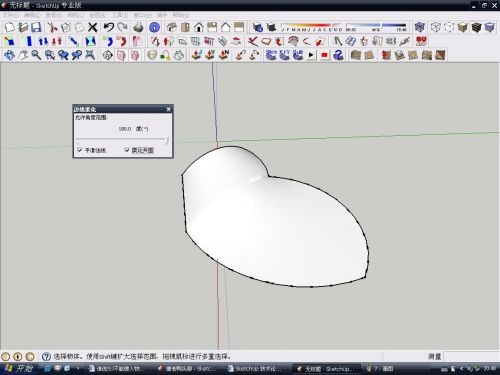
Task: Click the red stop square button
Action: pyautogui.click(x=324, y=55)
